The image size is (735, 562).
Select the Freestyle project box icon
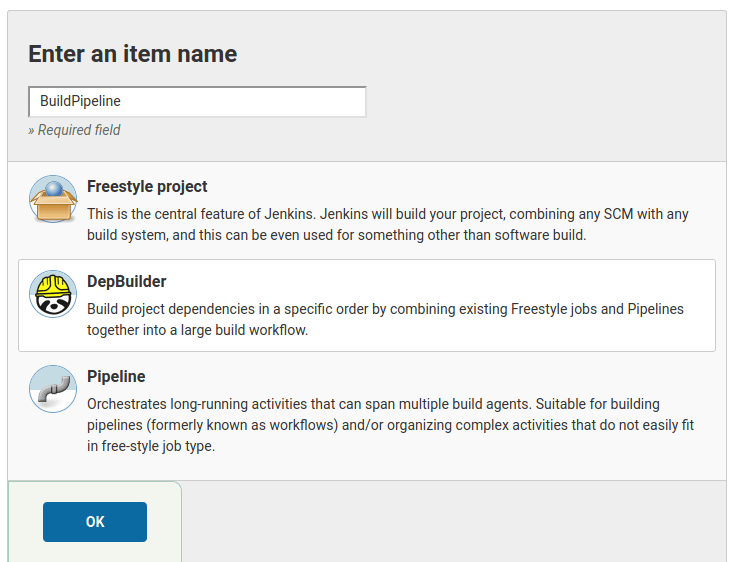pyautogui.click(x=53, y=199)
